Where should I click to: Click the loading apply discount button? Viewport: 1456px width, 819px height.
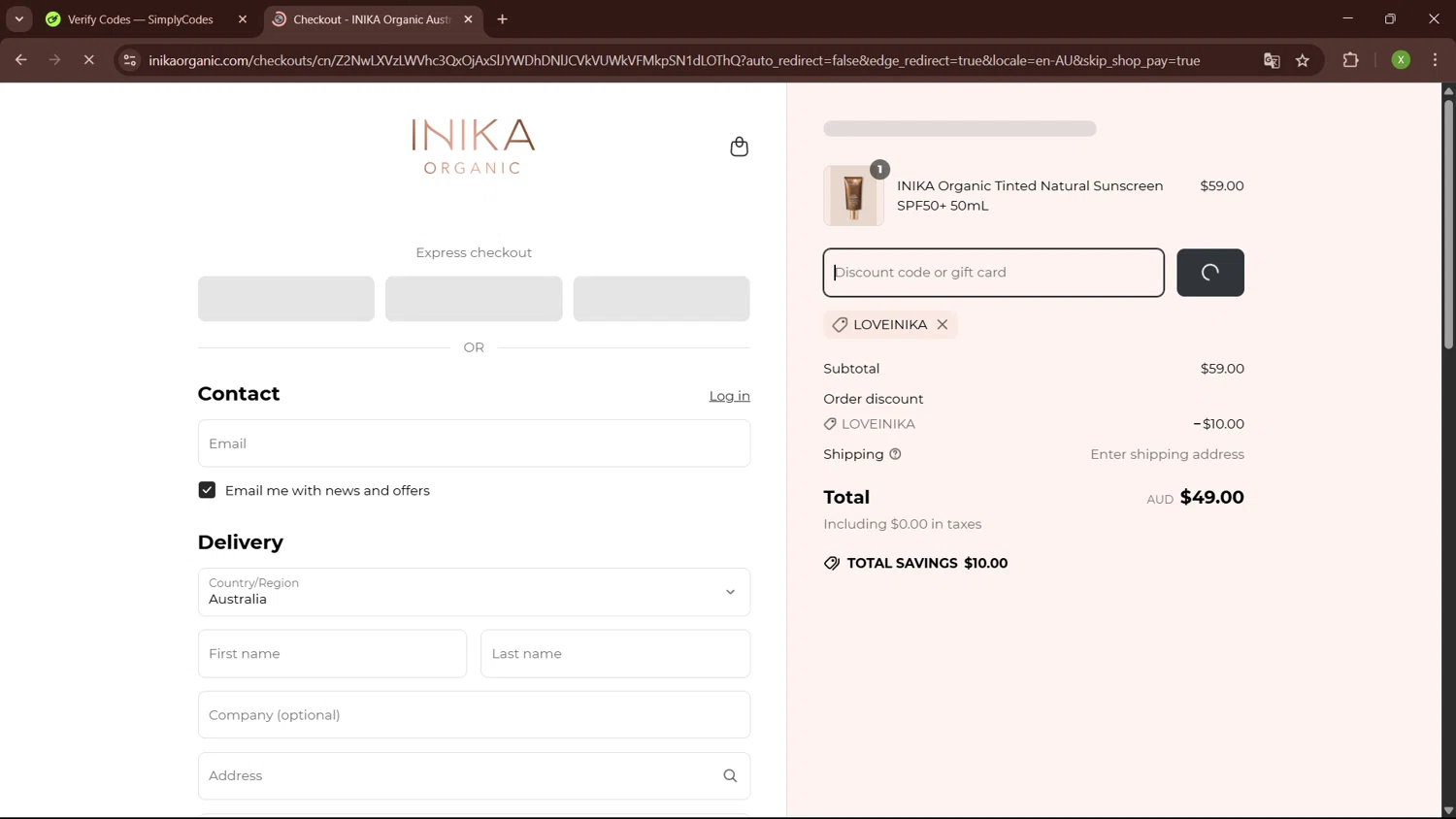pos(1210,273)
